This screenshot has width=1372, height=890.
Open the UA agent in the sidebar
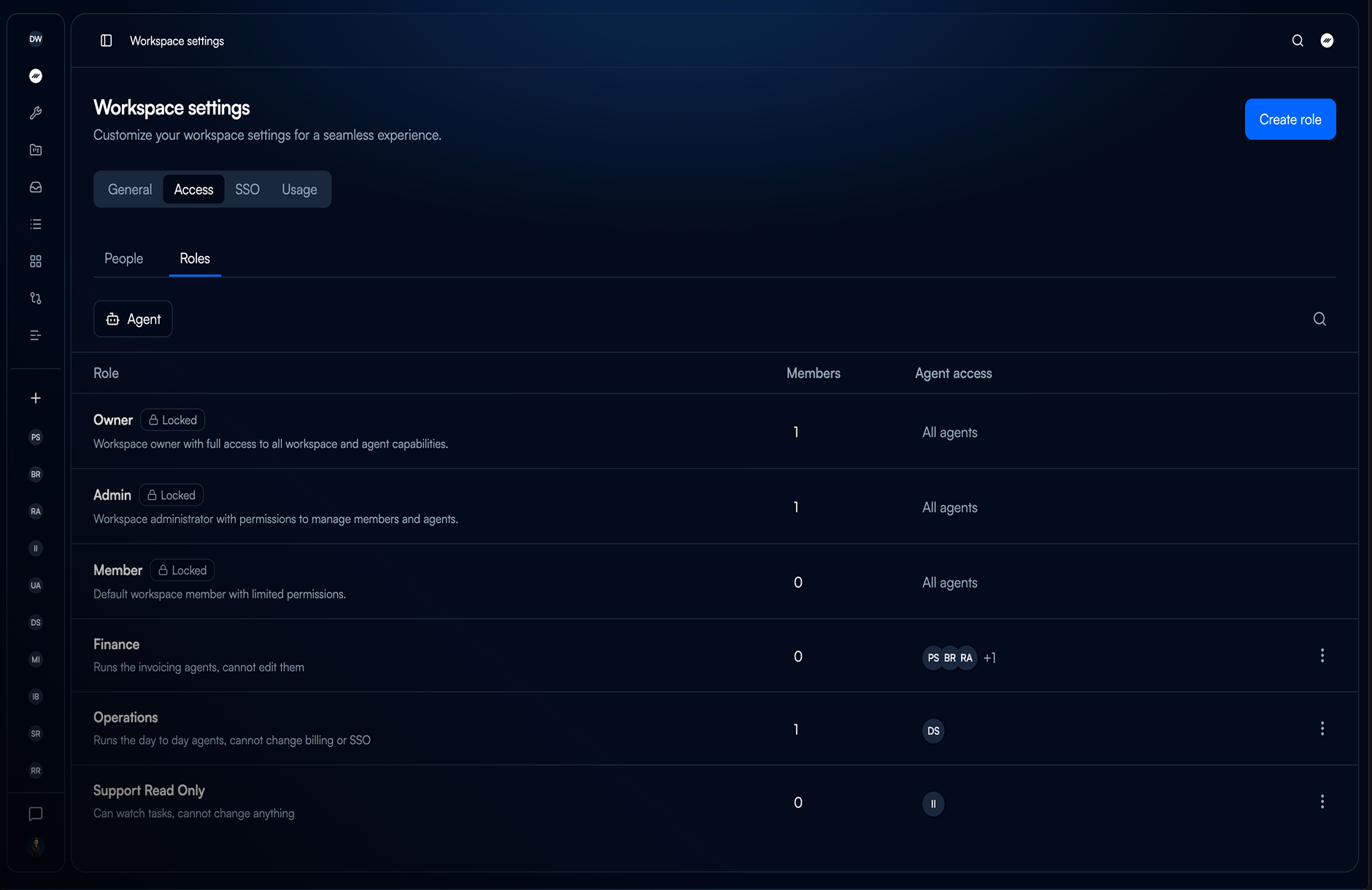click(36, 585)
